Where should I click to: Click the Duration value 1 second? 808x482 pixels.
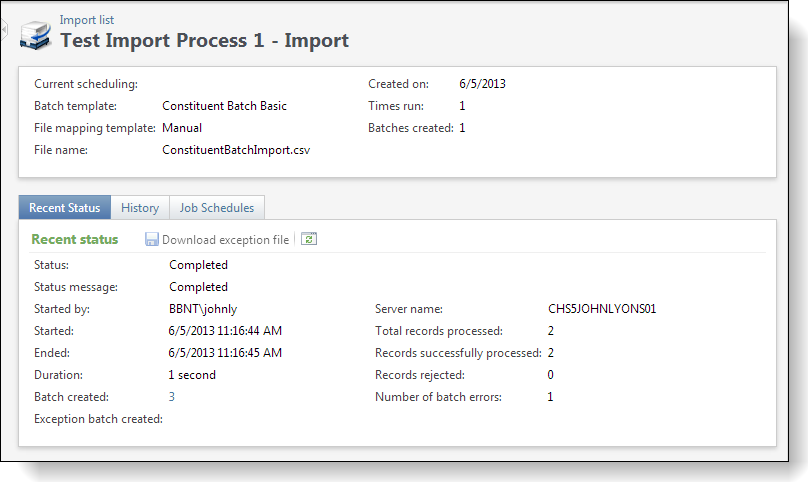tap(192, 375)
